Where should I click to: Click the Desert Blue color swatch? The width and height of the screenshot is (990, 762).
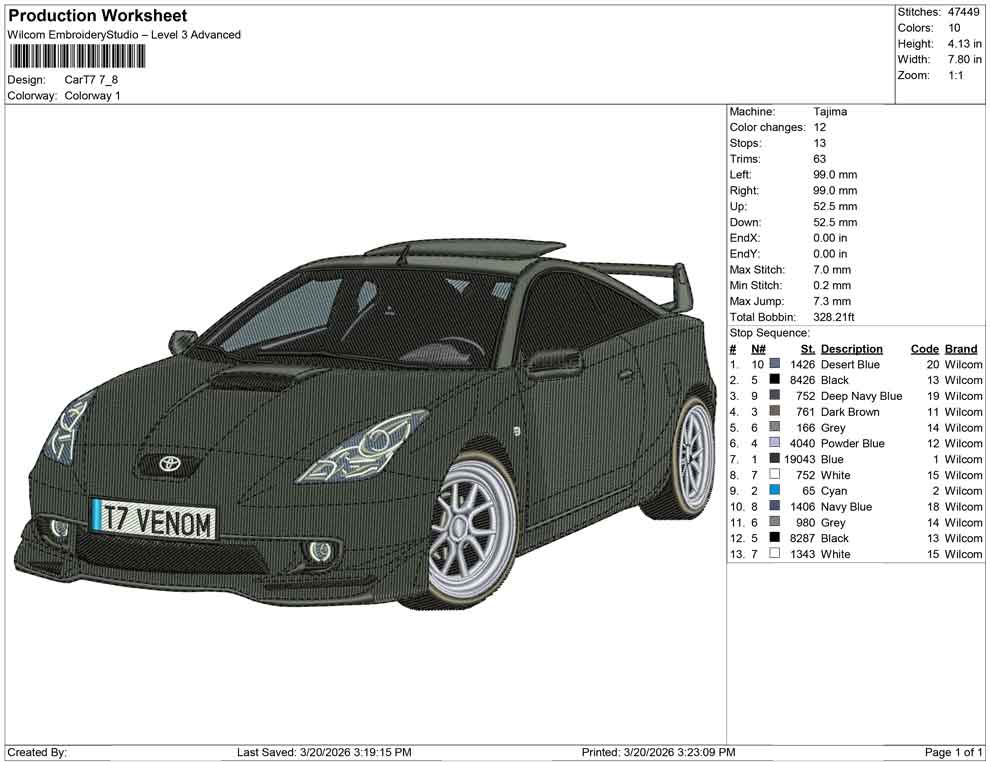(x=775, y=365)
